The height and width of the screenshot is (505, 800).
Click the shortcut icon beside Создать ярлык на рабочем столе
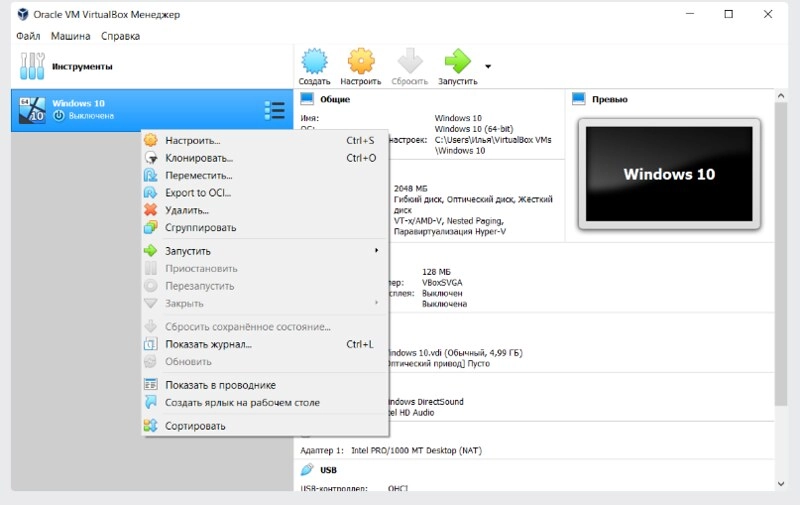tap(151, 402)
